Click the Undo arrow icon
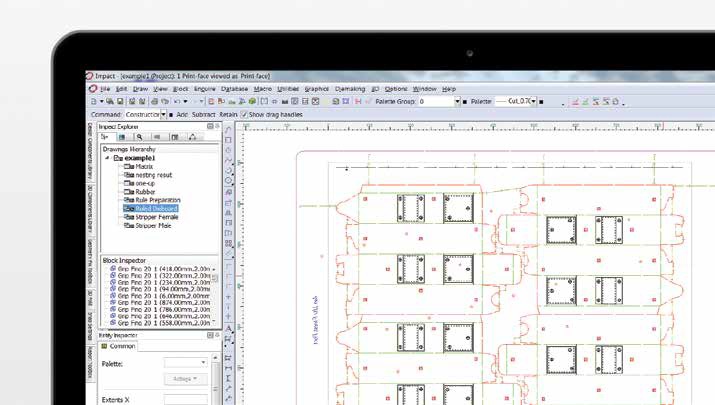 click(x=177, y=101)
